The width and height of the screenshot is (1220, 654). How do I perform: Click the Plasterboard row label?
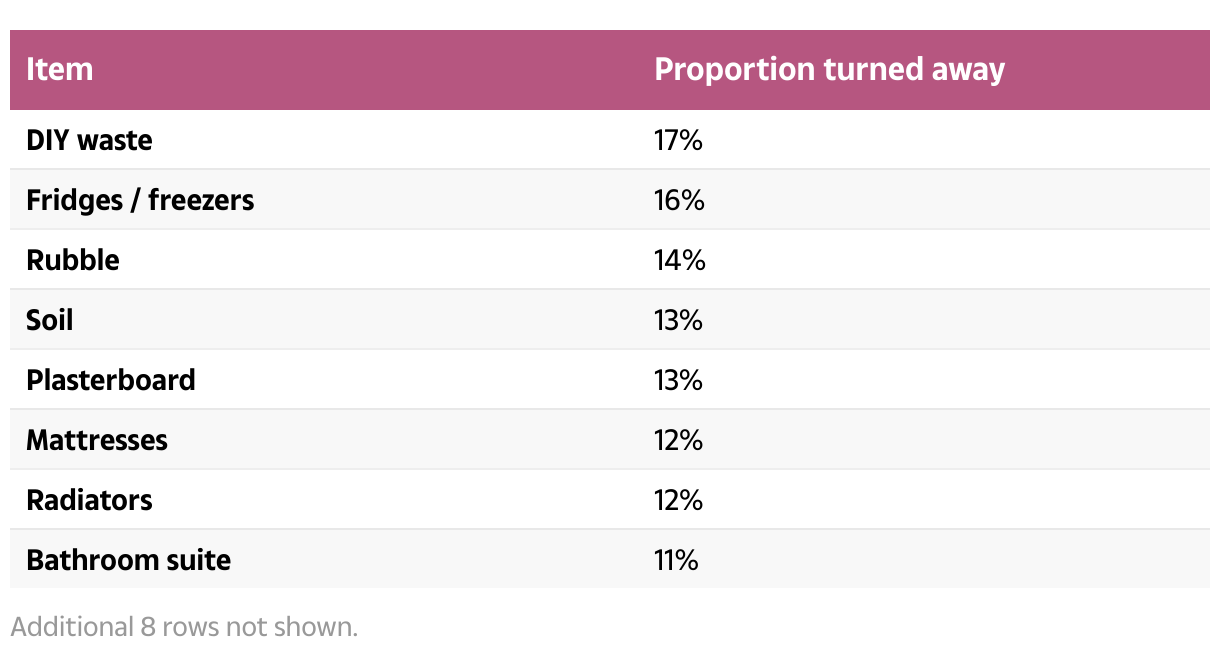point(111,380)
